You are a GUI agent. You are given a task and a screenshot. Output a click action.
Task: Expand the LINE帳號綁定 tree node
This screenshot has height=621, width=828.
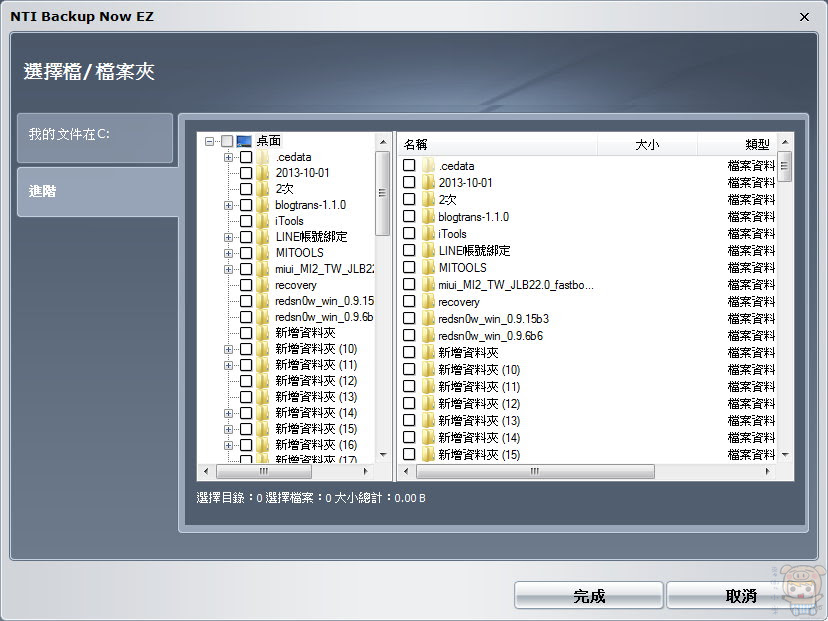point(229,237)
